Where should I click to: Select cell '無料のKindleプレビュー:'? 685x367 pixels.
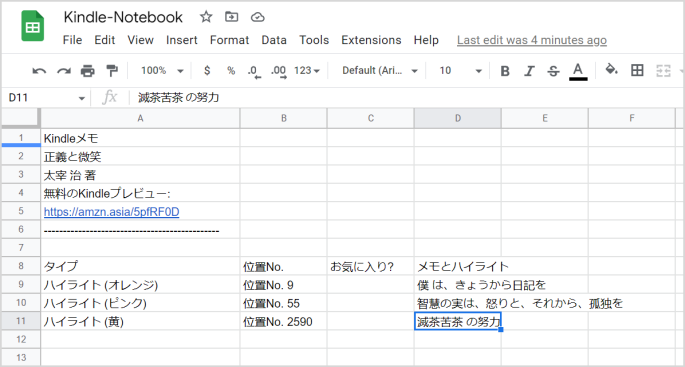(x=140, y=193)
